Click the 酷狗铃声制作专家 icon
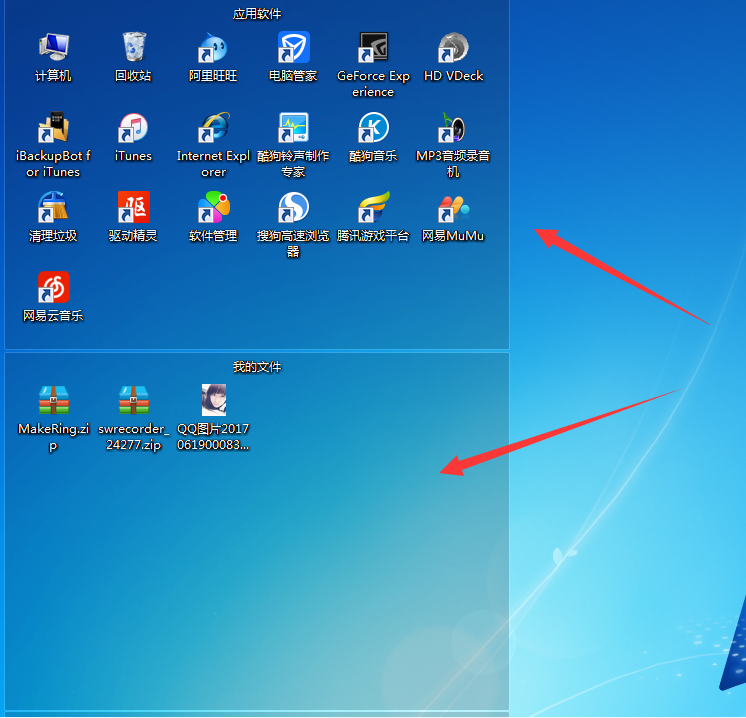The image size is (746, 718). click(x=294, y=128)
